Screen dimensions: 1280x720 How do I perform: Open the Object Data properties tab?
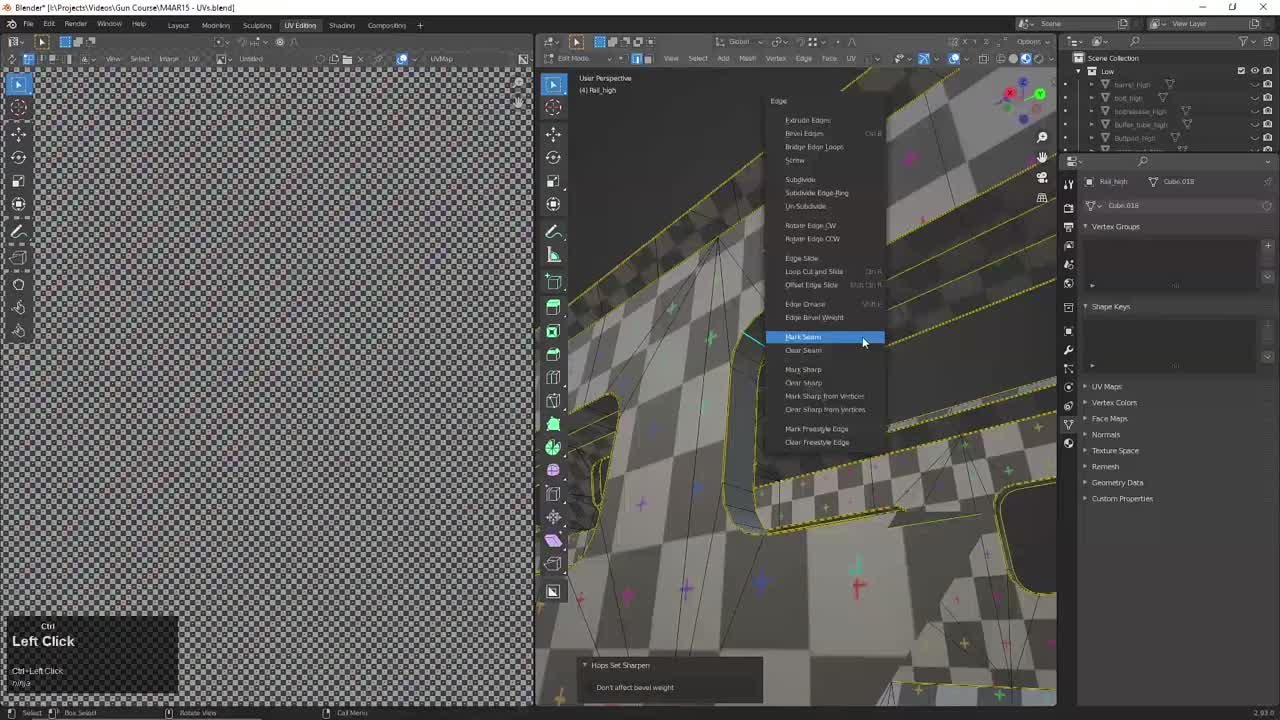point(1068,424)
